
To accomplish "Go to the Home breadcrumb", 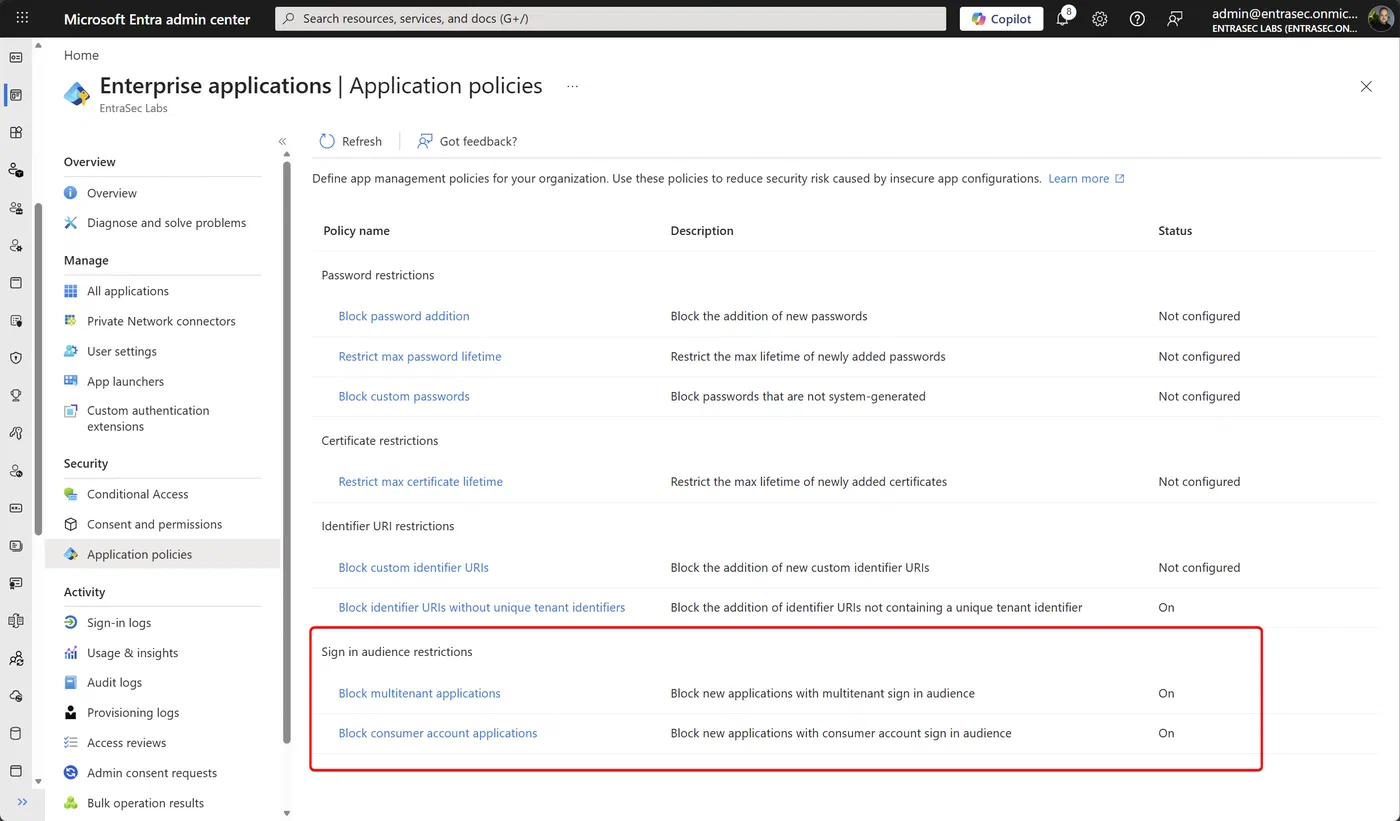I will [x=81, y=55].
